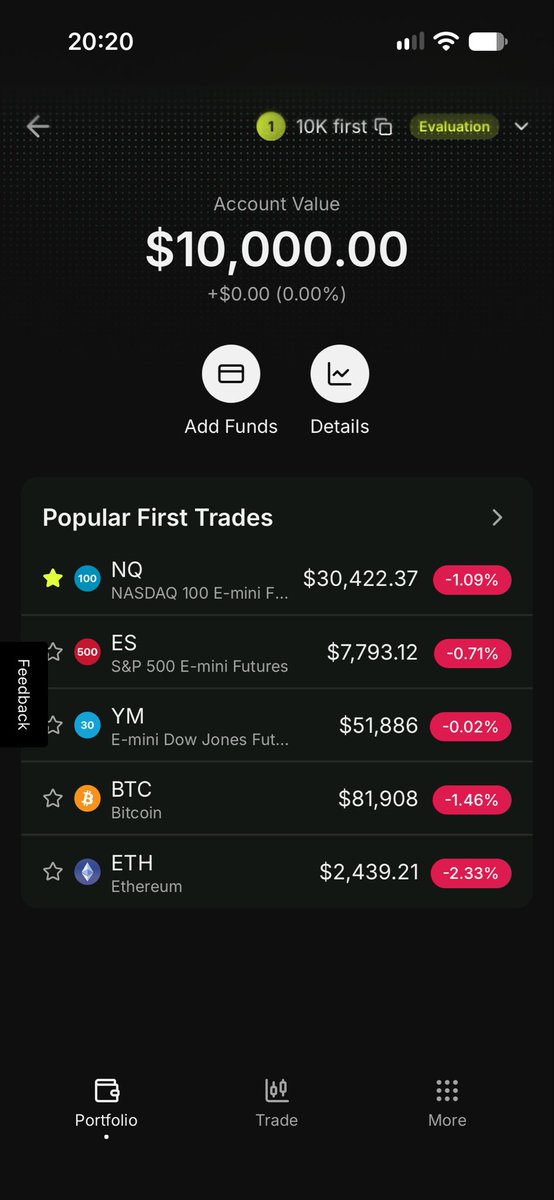Open YM E-mini Dow Jones row
This screenshot has height=1200, width=554.
277,725
